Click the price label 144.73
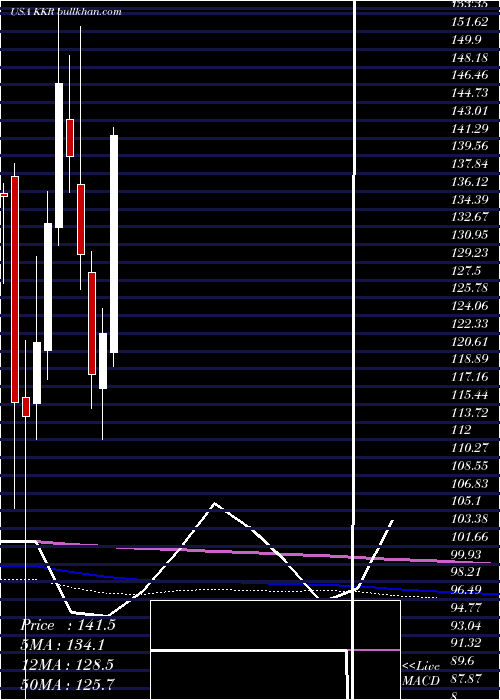 click(469, 93)
